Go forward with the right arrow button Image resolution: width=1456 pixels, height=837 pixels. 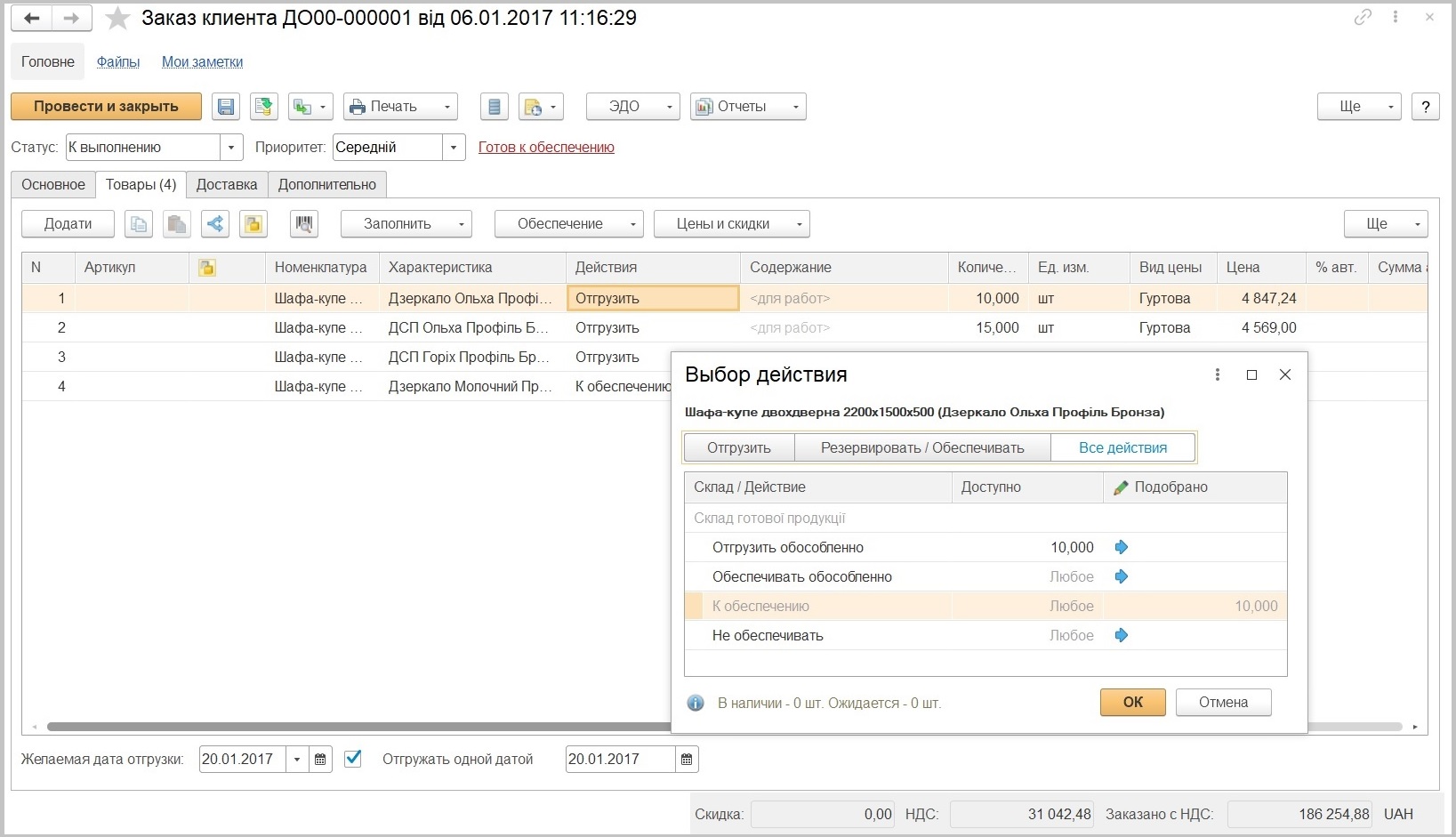pos(71,18)
